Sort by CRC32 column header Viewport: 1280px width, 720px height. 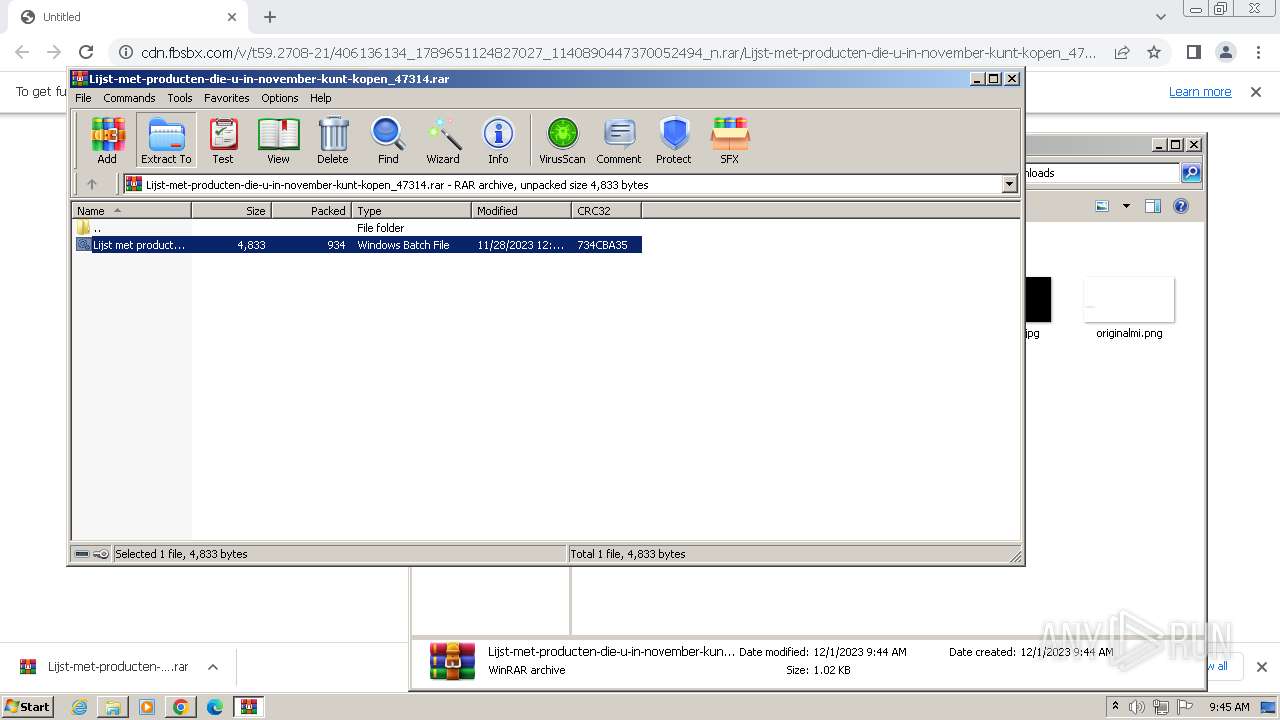[606, 210]
